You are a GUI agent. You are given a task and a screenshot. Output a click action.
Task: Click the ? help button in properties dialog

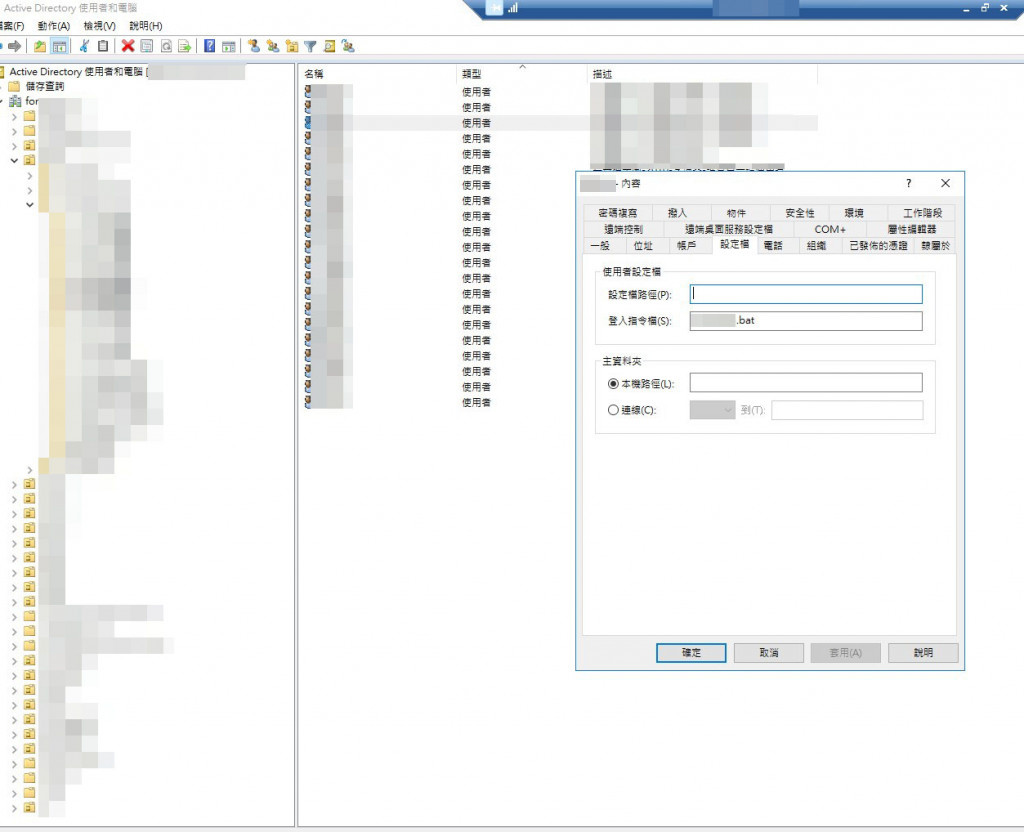(x=908, y=184)
